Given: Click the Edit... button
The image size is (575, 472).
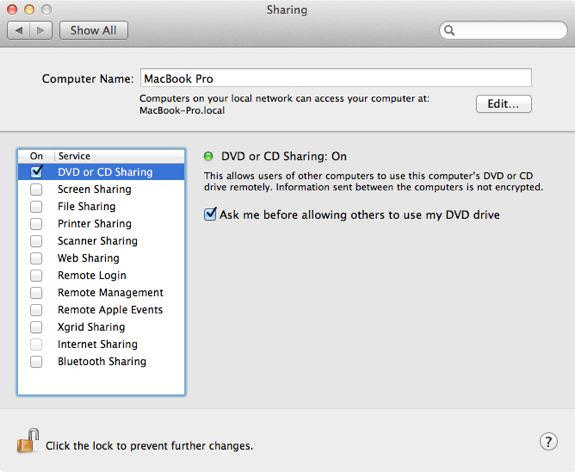Looking at the screenshot, I should (x=503, y=104).
